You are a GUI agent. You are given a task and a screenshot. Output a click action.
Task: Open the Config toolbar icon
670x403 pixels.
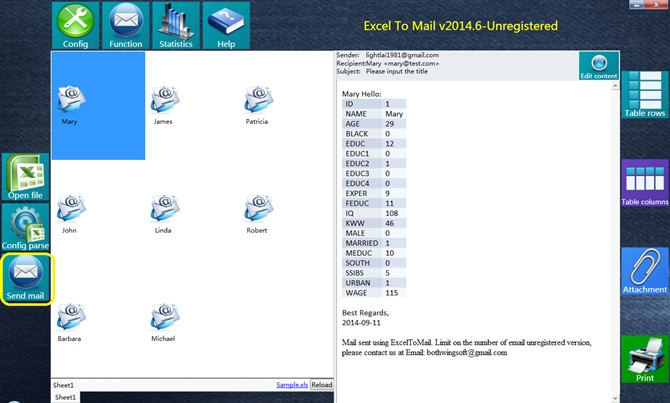tap(76, 25)
